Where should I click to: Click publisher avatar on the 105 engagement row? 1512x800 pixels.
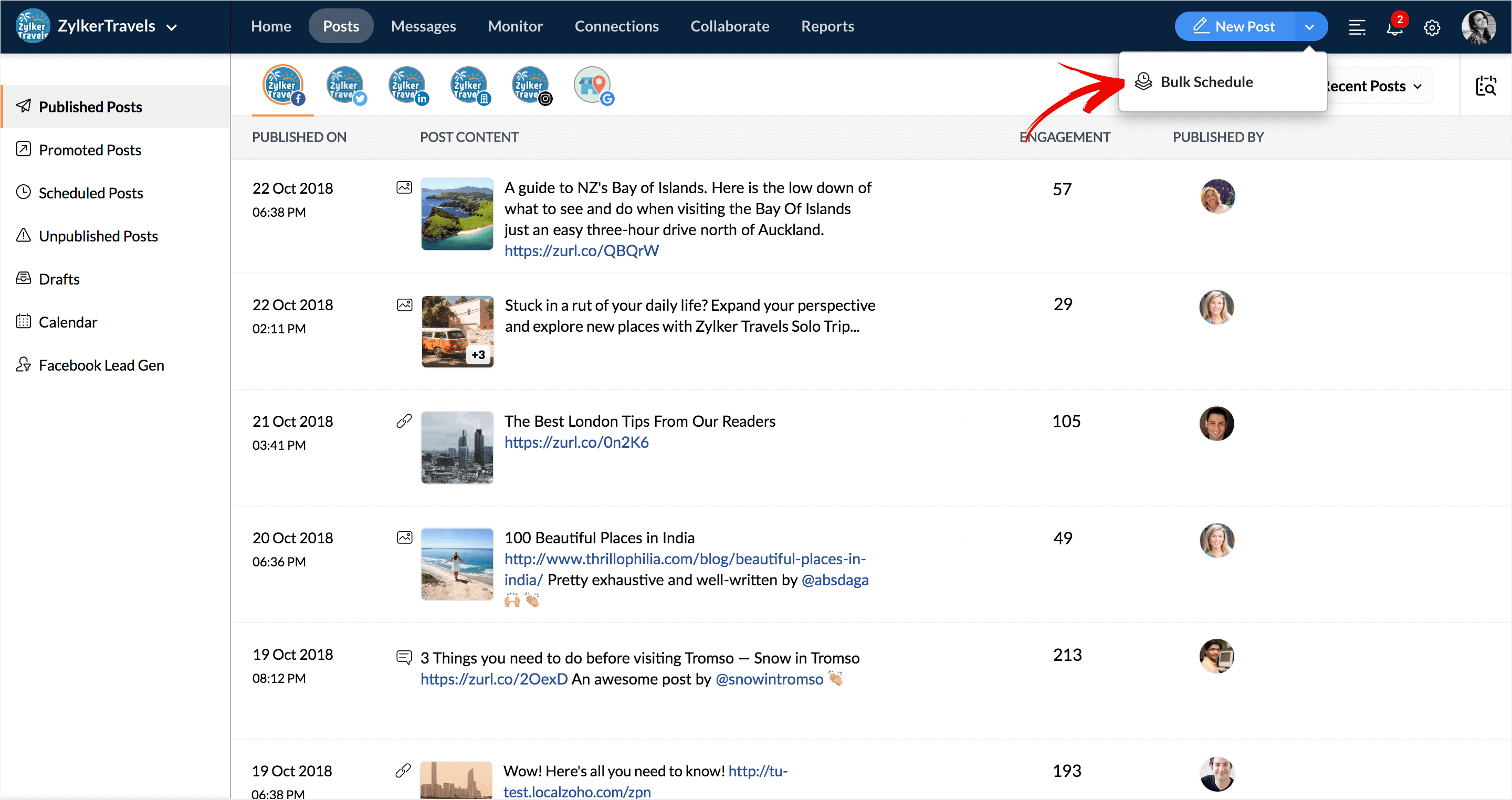click(x=1216, y=423)
